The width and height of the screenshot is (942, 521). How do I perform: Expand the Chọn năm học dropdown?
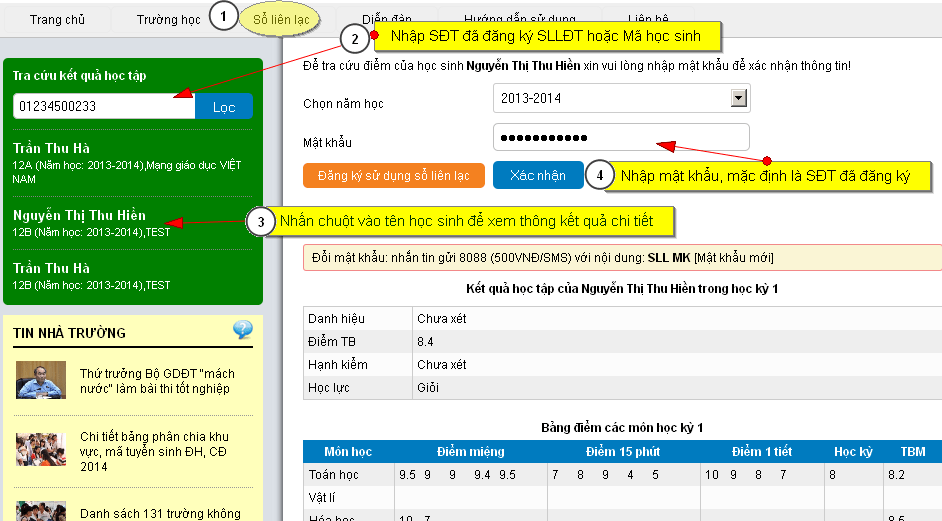pyautogui.click(x=739, y=98)
